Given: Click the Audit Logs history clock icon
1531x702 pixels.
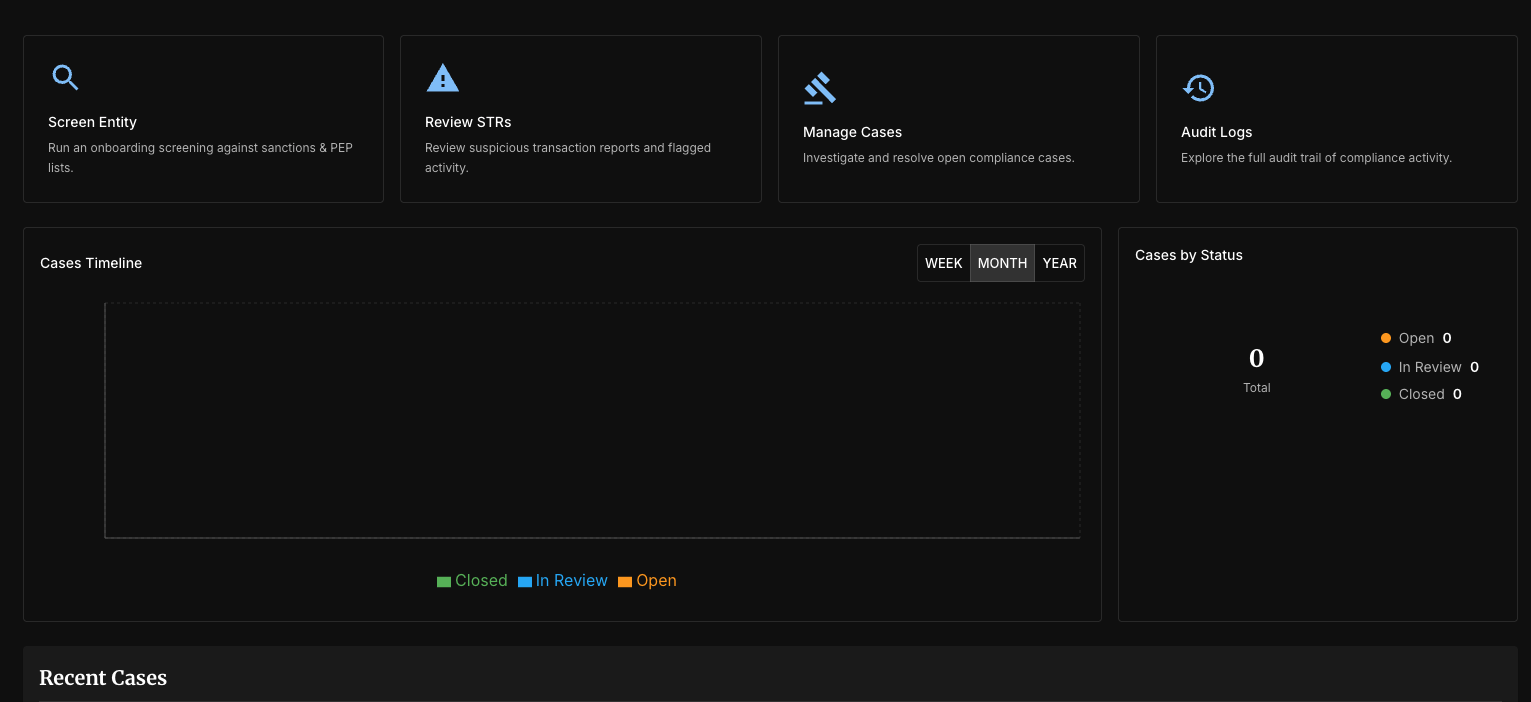Looking at the screenshot, I should 1198,88.
